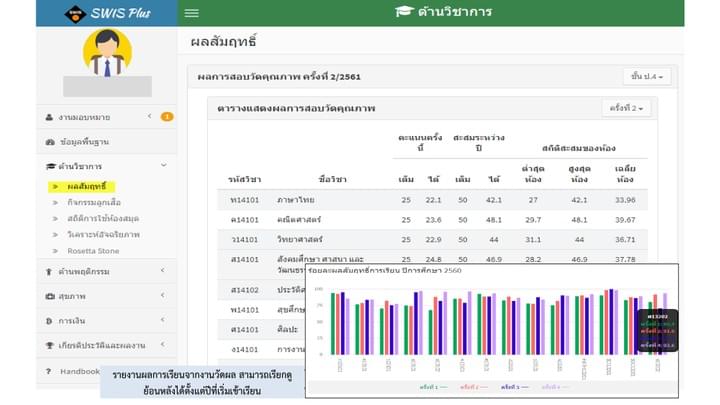This screenshot has height=405, width=720.
Task: Click the bitcoin icon beside การเงิน
Action: click(50, 321)
